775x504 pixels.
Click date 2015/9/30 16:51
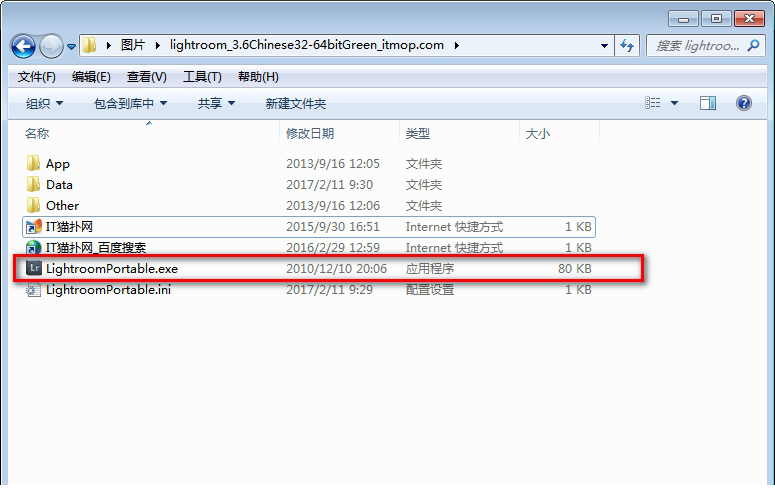point(333,226)
